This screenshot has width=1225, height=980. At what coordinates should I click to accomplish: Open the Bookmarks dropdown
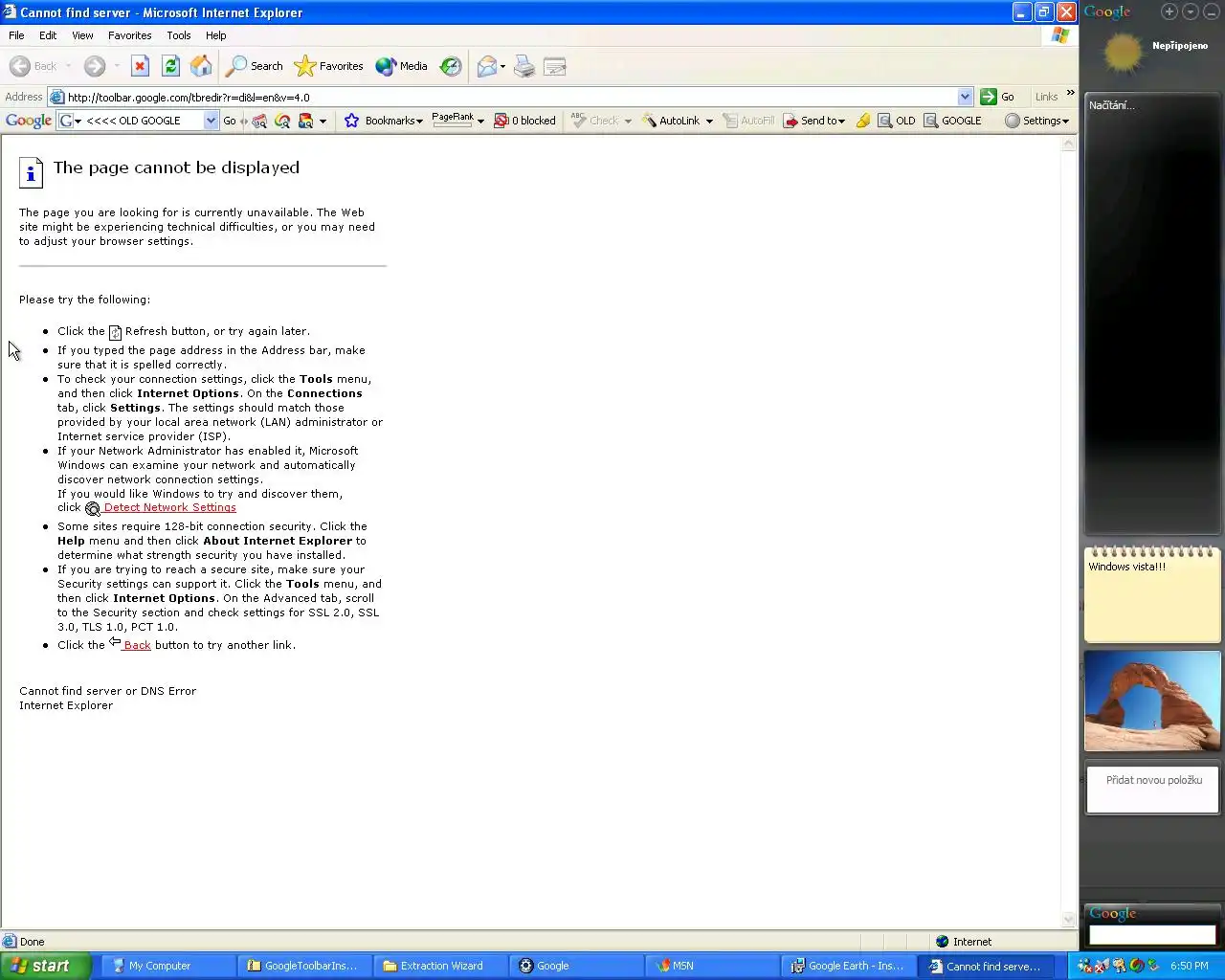383,121
